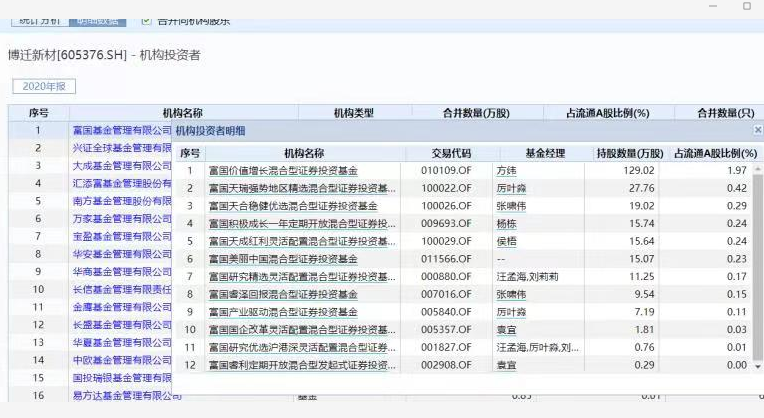Open 南方基金管理股份 institution link
This screenshot has width=764, height=418.
[122, 201]
